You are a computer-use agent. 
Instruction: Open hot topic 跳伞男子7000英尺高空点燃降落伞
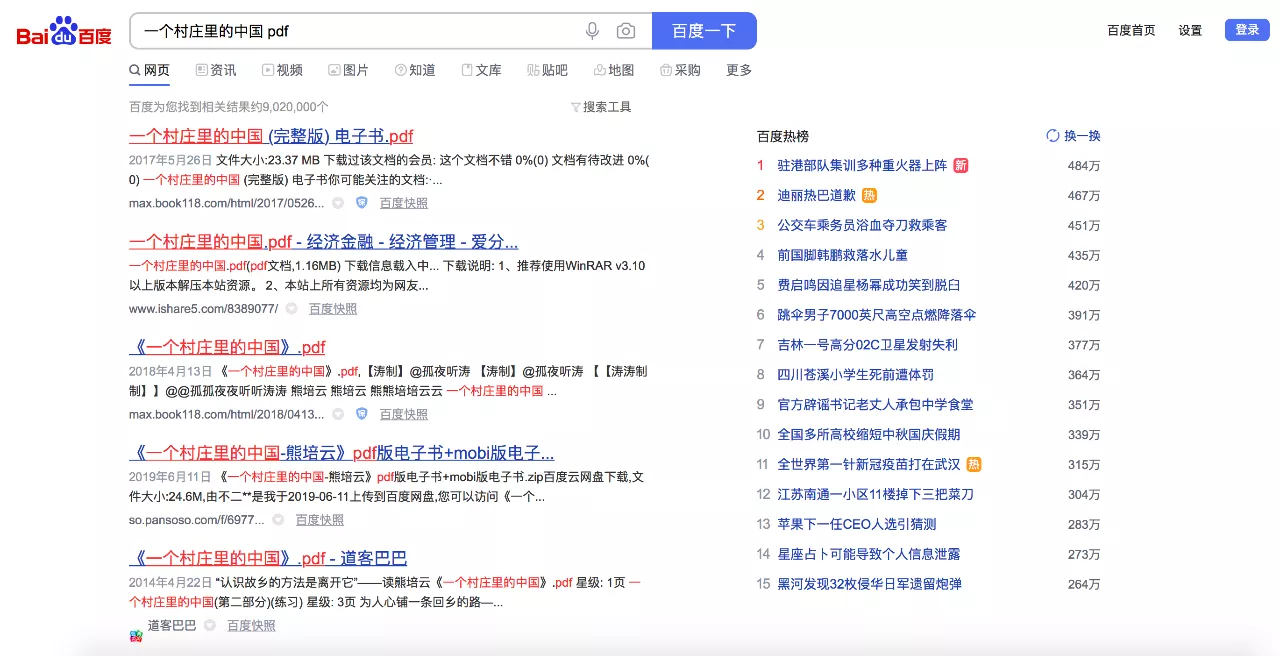click(876, 315)
